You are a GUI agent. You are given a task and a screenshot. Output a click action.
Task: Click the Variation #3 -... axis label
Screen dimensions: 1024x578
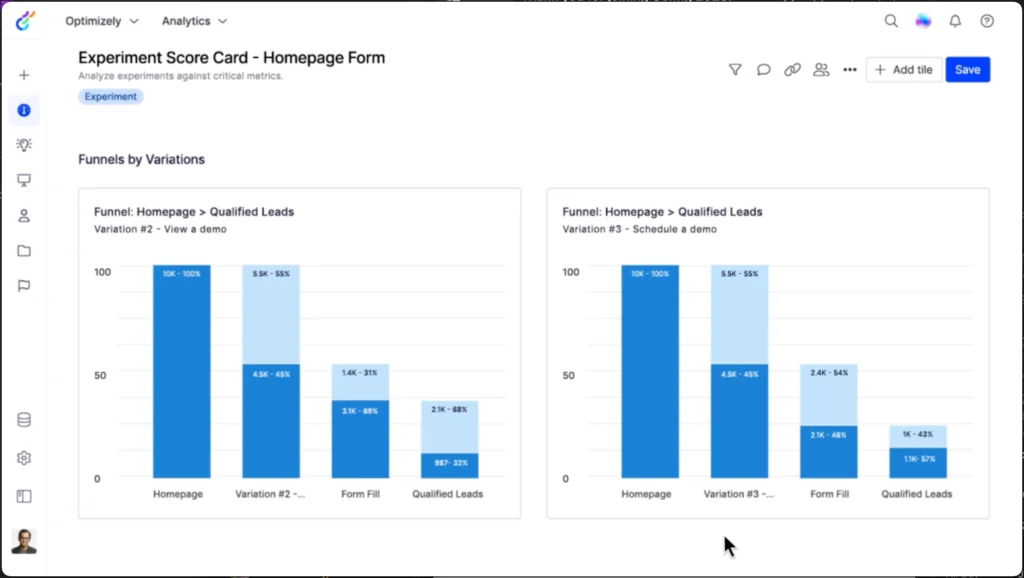739,494
